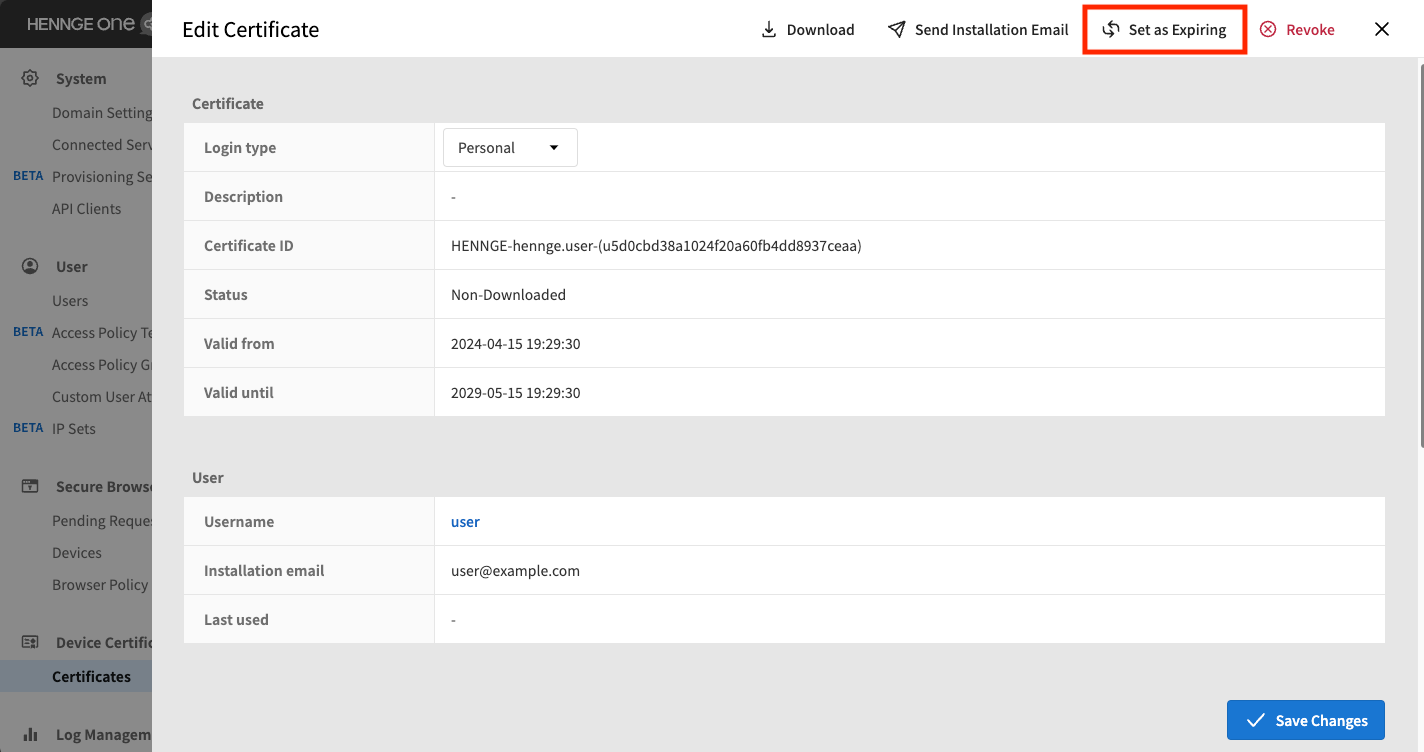This screenshot has height=752, width=1424.
Task: Click the Non-Downloaded status value
Action: (x=508, y=294)
